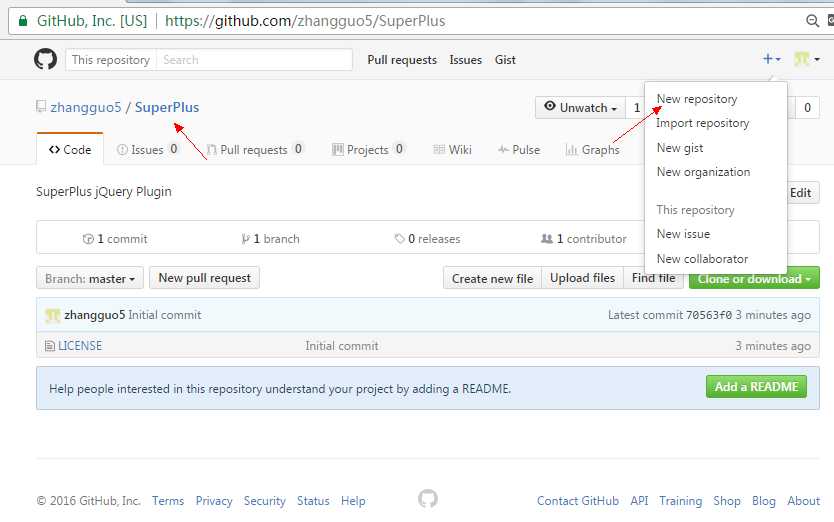Open footer API link
834x522 pixels.
(x=639, y=501)
